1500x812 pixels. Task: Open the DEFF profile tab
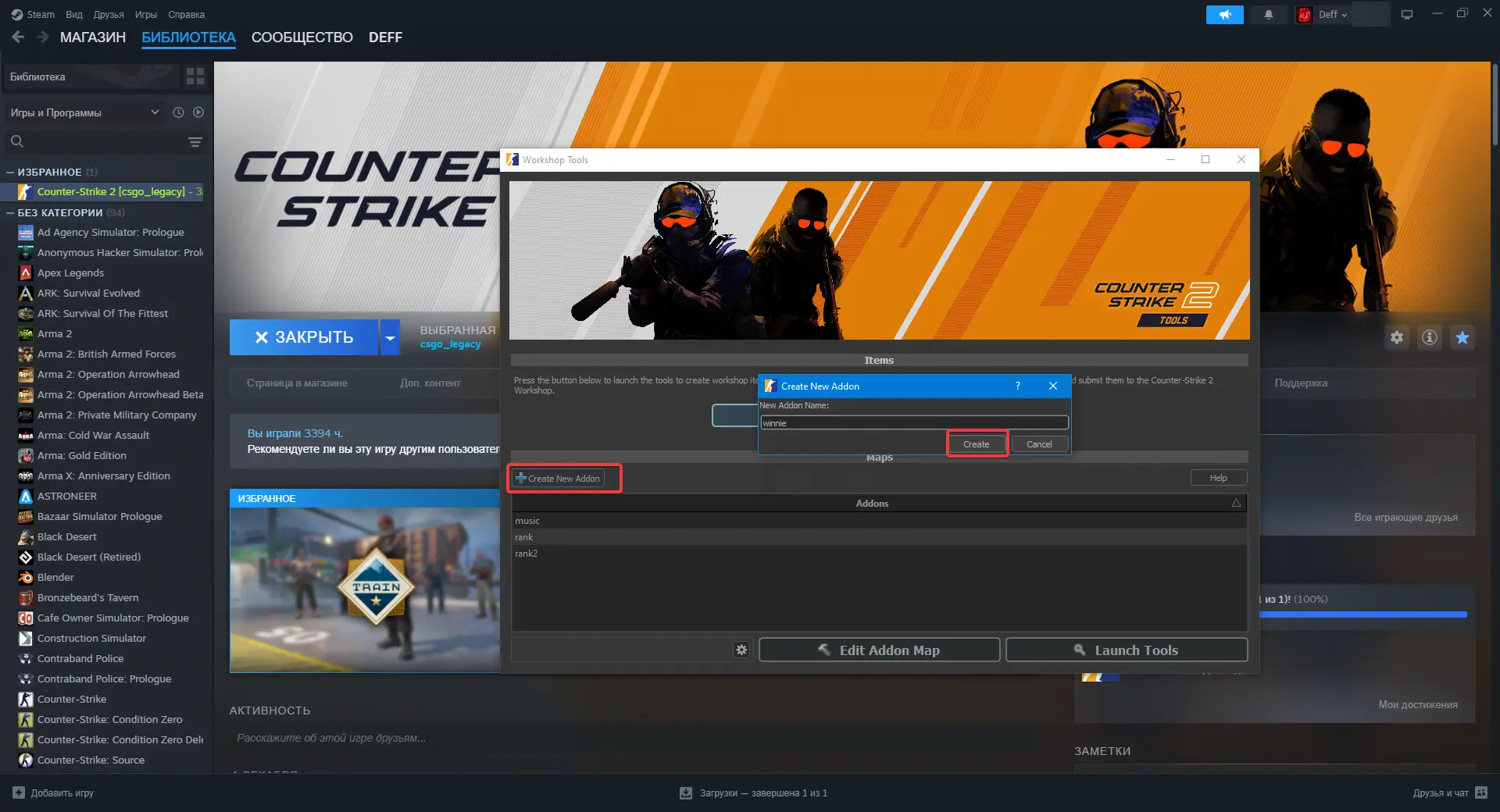(x=385, y=37)
